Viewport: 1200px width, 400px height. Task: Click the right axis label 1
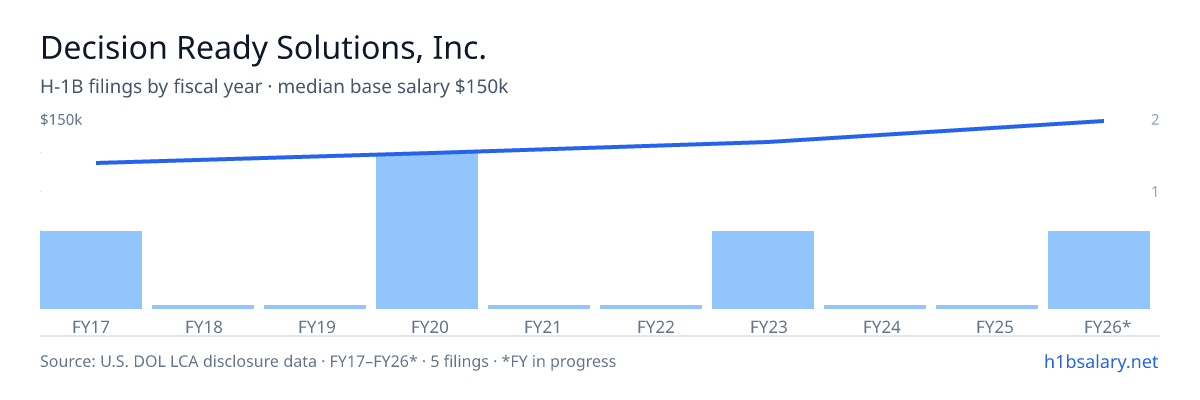[x=1155, y=191]
